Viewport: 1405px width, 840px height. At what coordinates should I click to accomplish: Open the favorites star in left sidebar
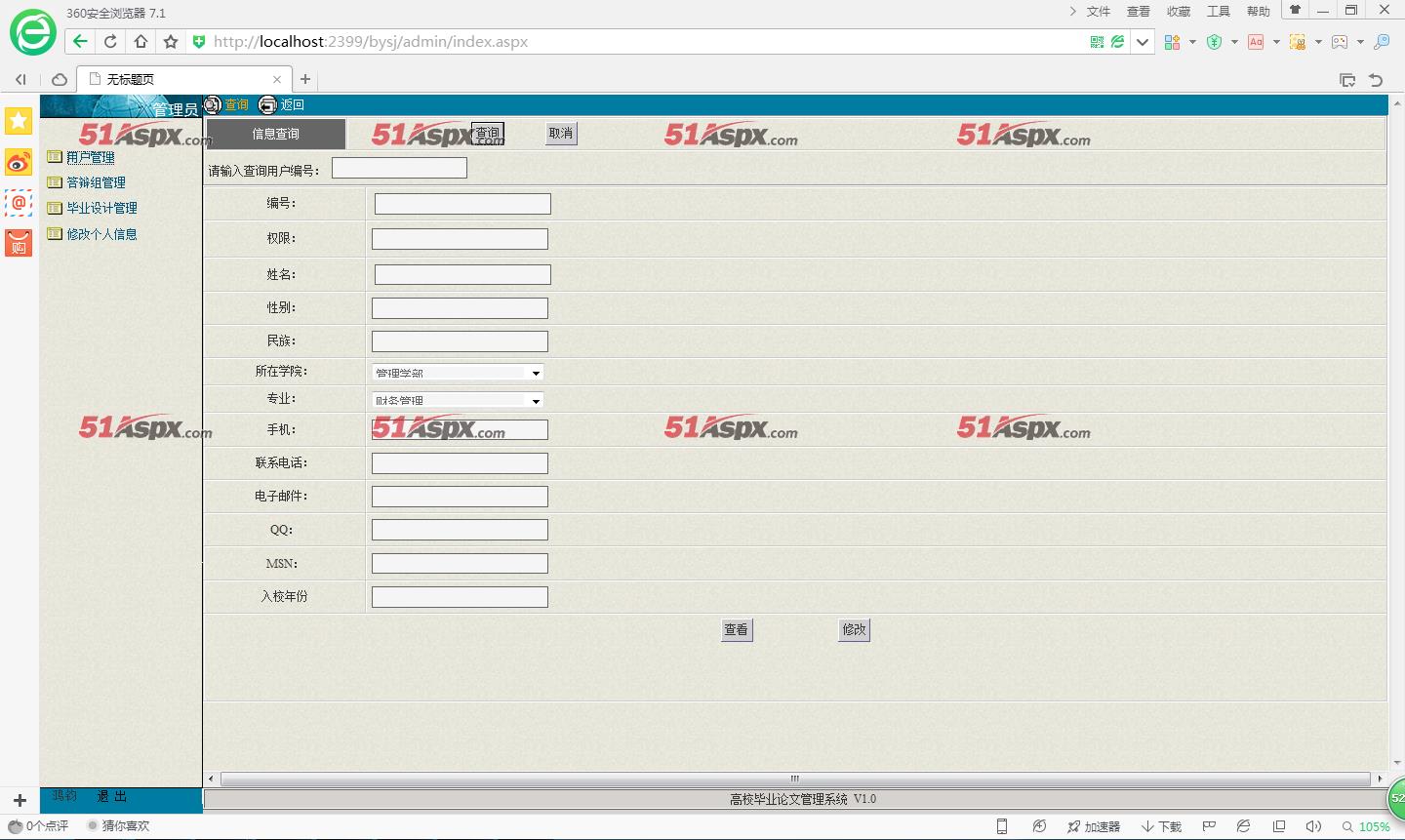point(19,121)
